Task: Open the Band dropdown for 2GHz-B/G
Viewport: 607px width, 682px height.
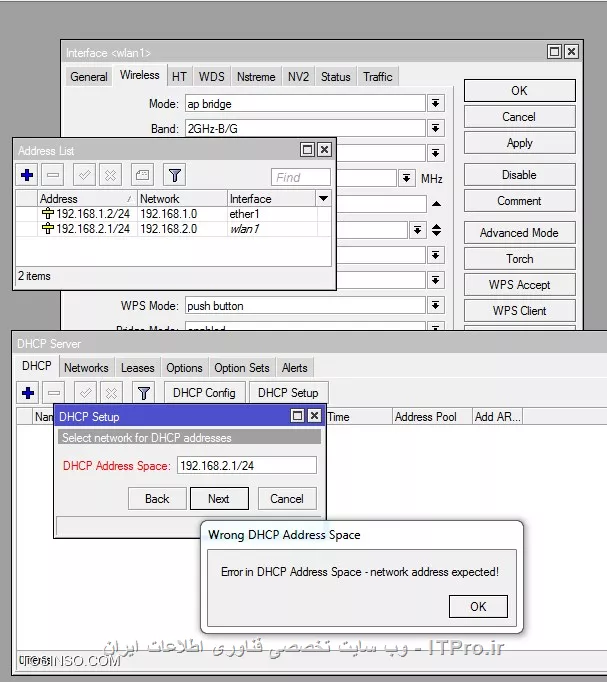Action: 436,128
